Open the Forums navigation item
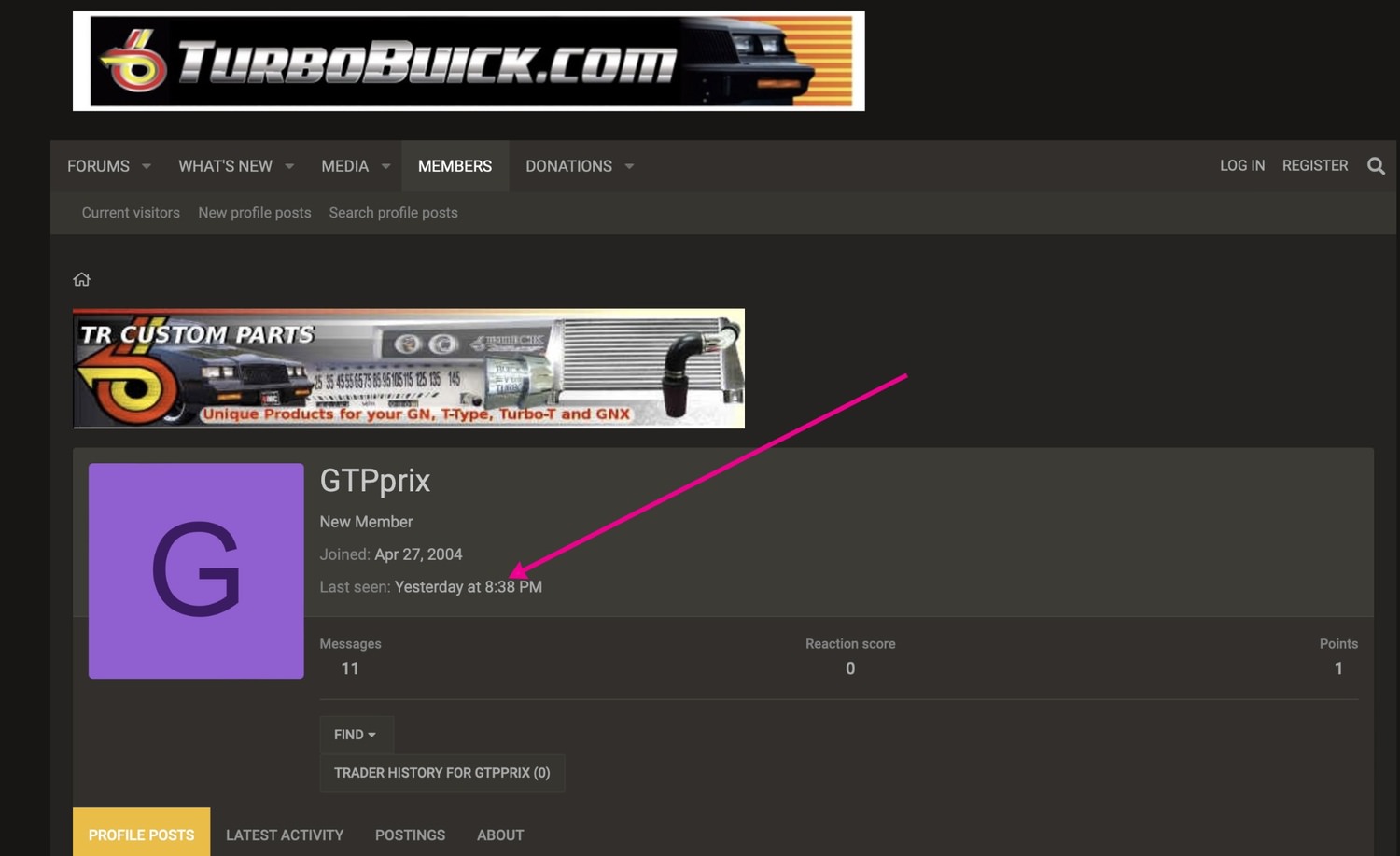 pyautogui.click(x=98, y=166)
